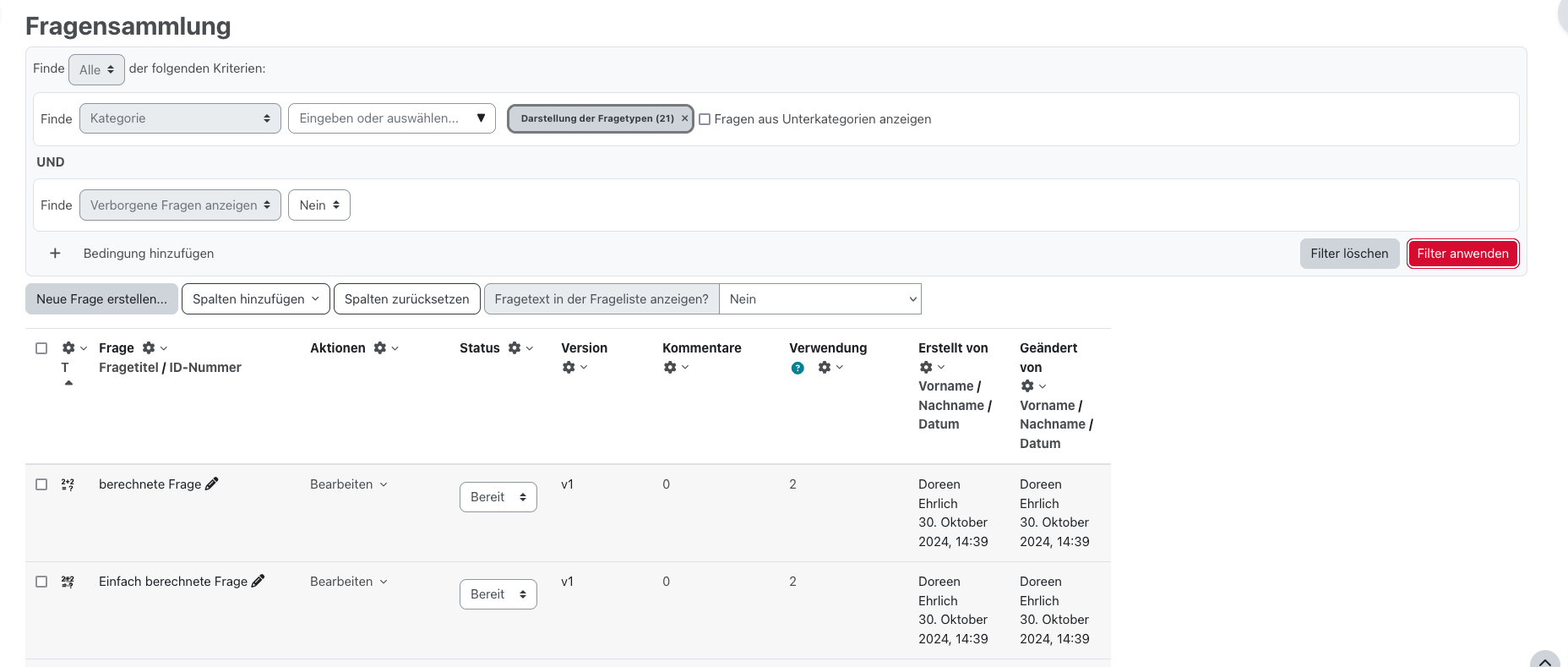Toggle the select-all checkbox in table header
This screenshot has height=667, width=1568.
pos(41,348)
